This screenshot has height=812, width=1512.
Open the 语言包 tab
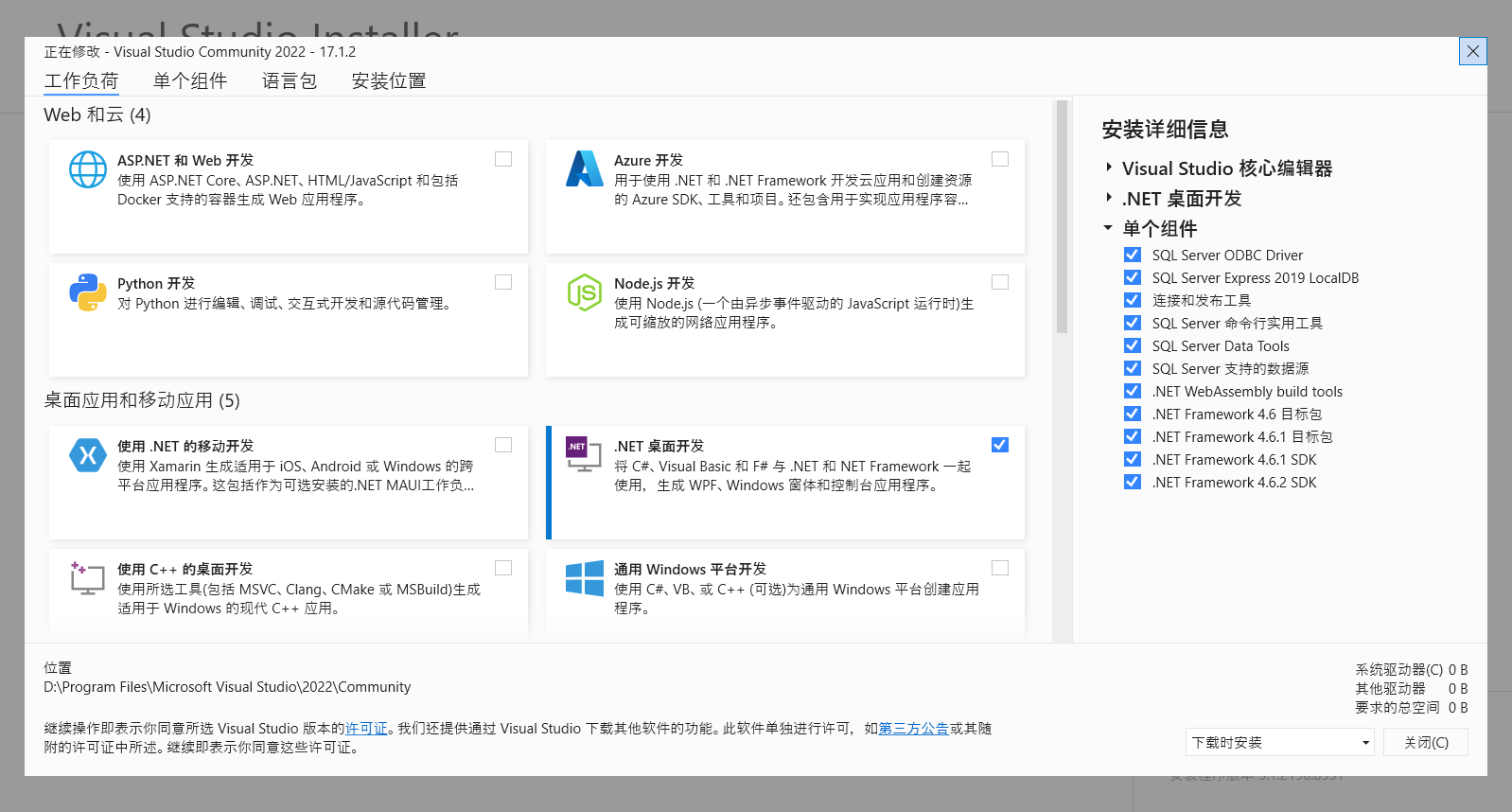coord(290,81)
